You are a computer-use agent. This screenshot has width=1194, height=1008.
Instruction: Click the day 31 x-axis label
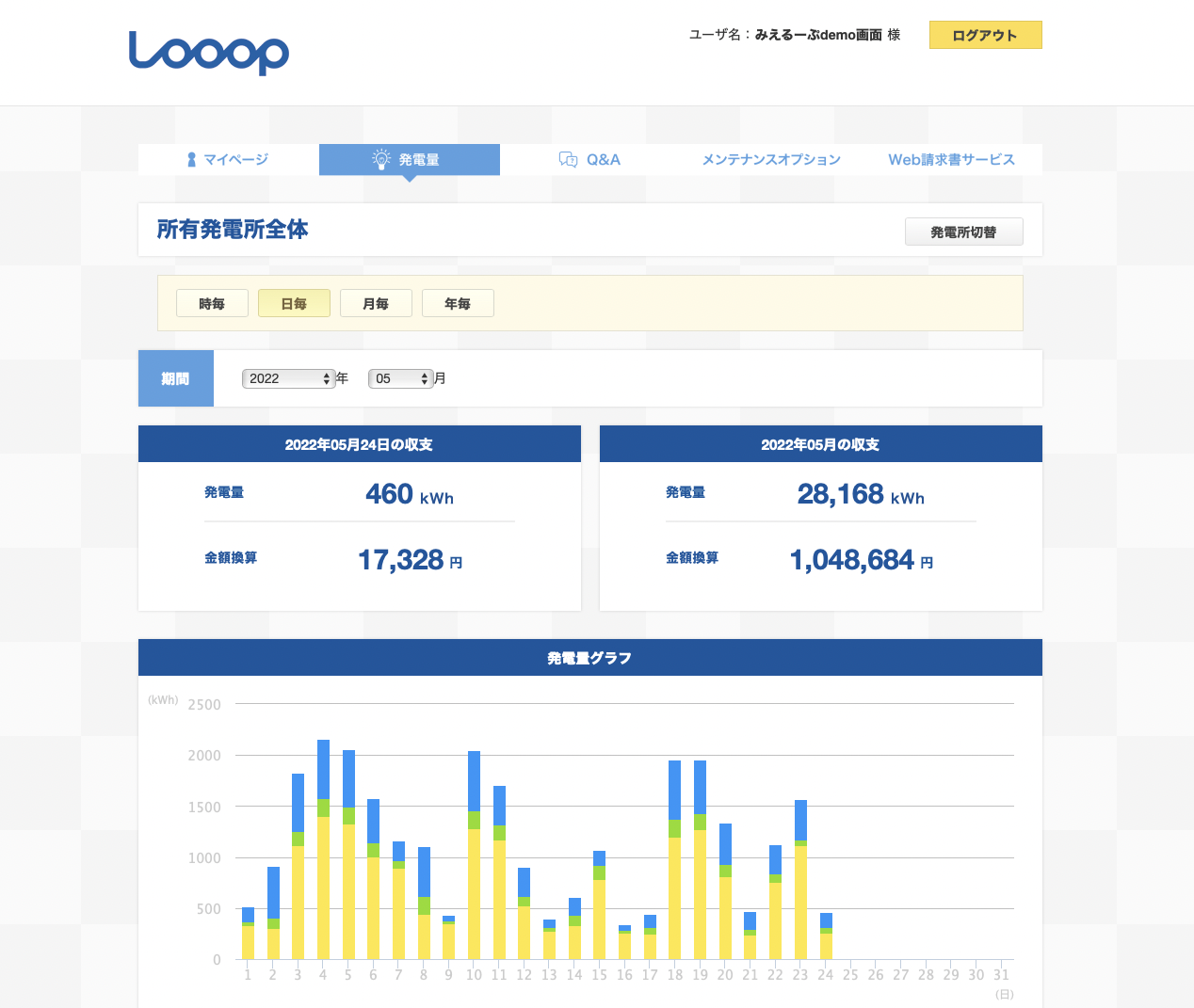click(1001, 975)
